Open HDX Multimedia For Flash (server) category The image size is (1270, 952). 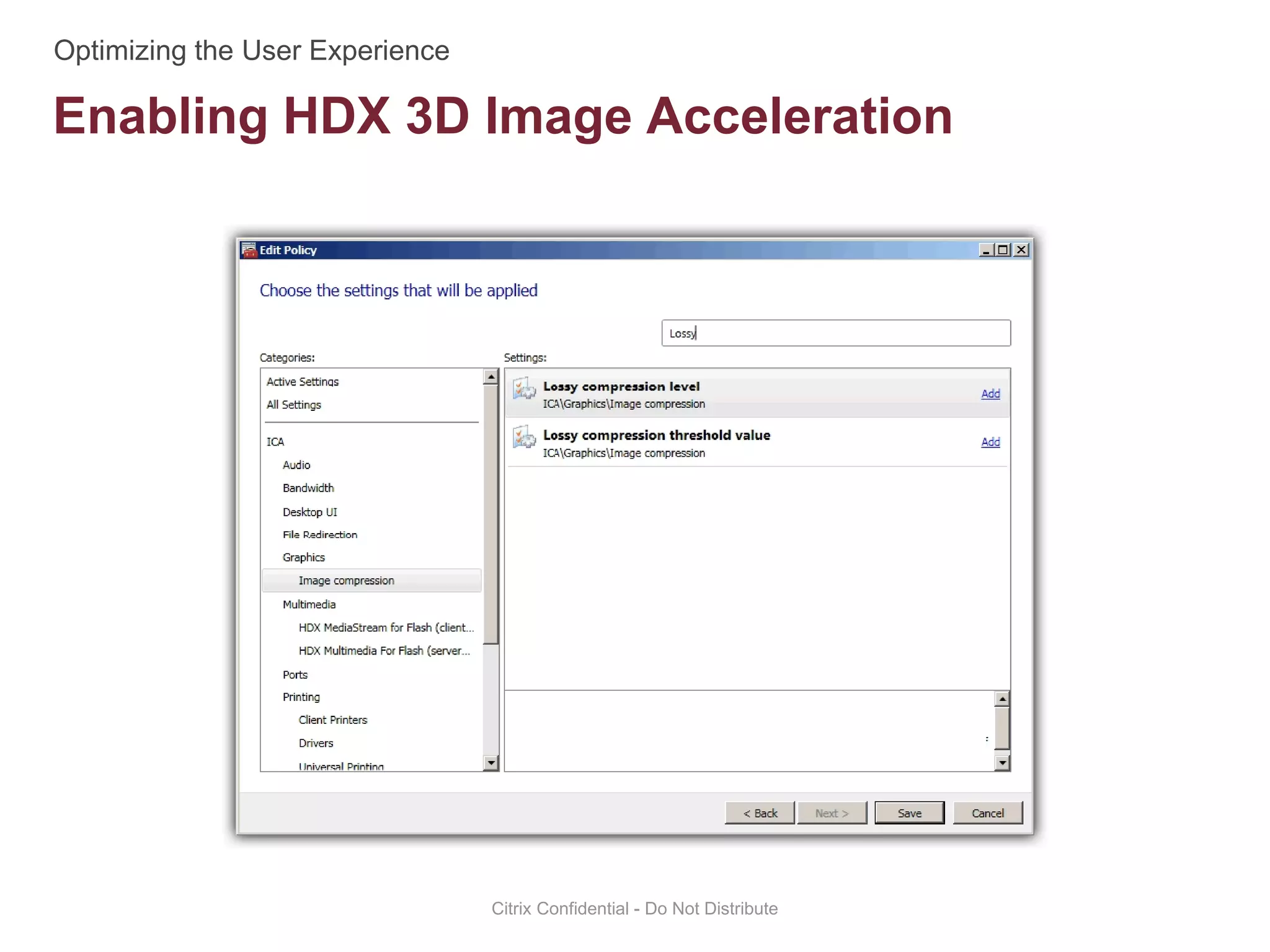pyautogui.click(x=384, y=651)
